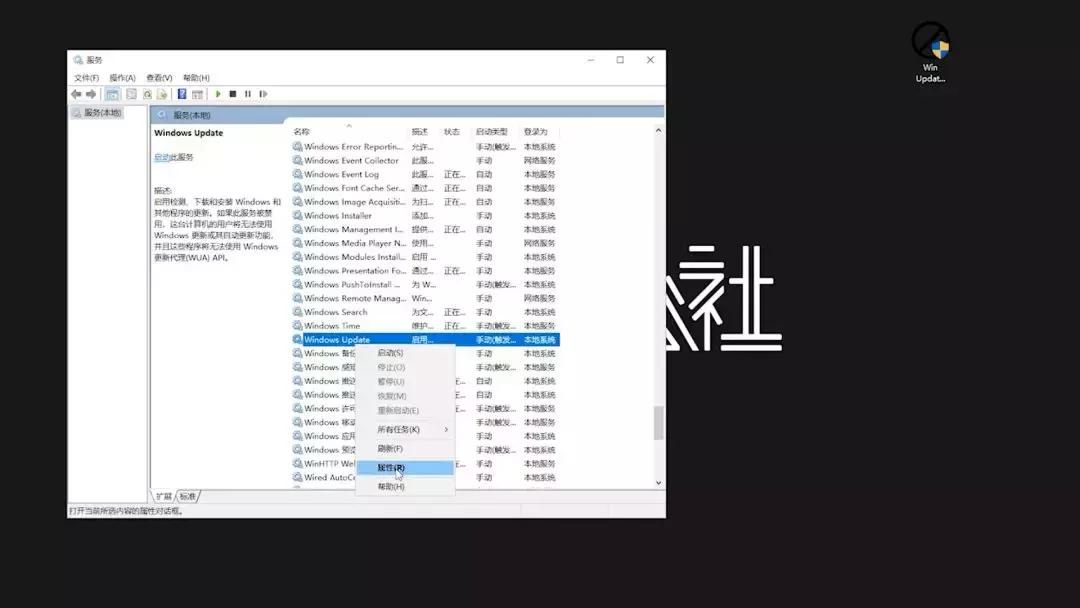Select 服务(本地) in the left tree
This screenshot has height=608, width=1080.
click(x=102, y=112)
